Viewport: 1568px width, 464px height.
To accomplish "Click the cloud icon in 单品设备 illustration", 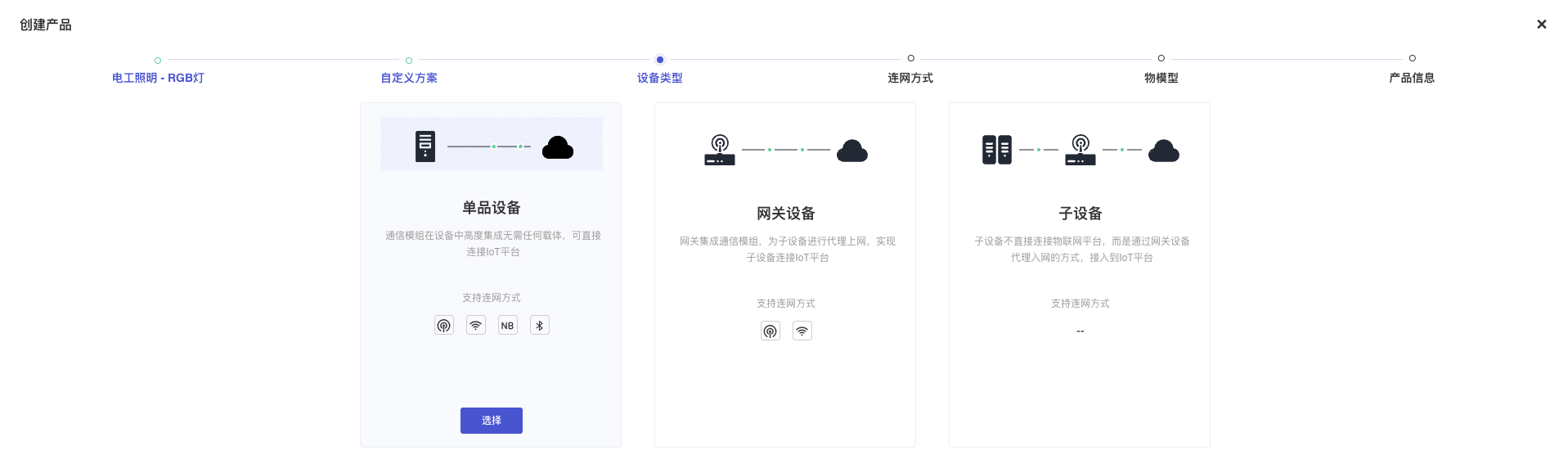I will click(558, 147).
